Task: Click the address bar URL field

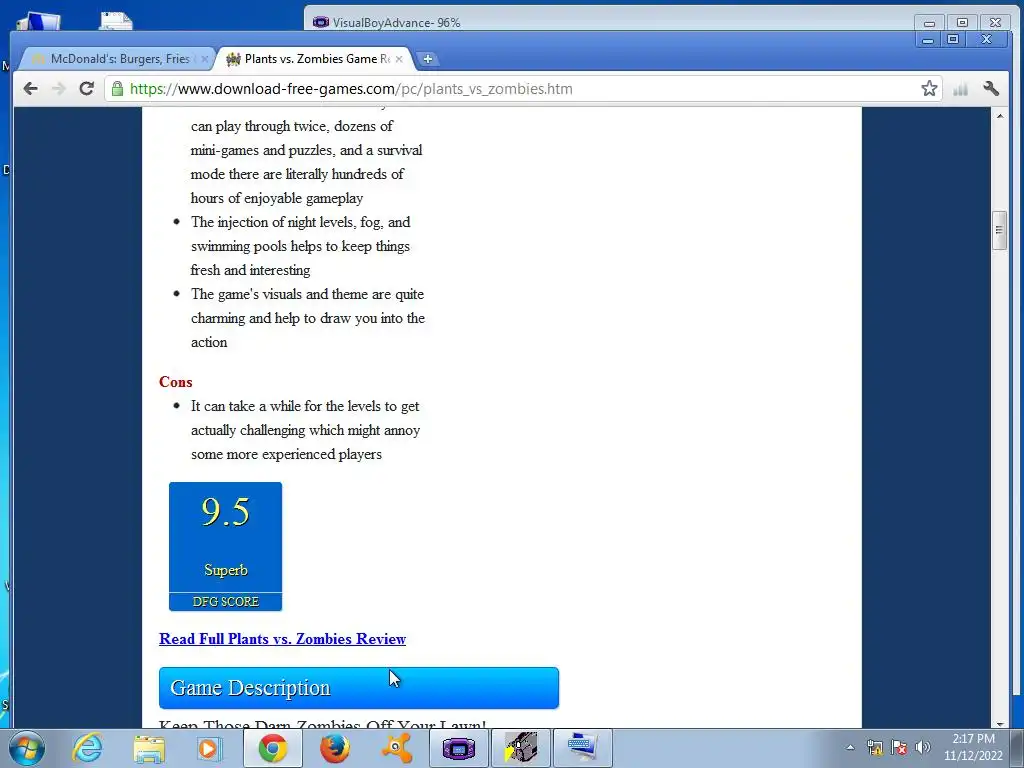Action: tap(522, 89)
